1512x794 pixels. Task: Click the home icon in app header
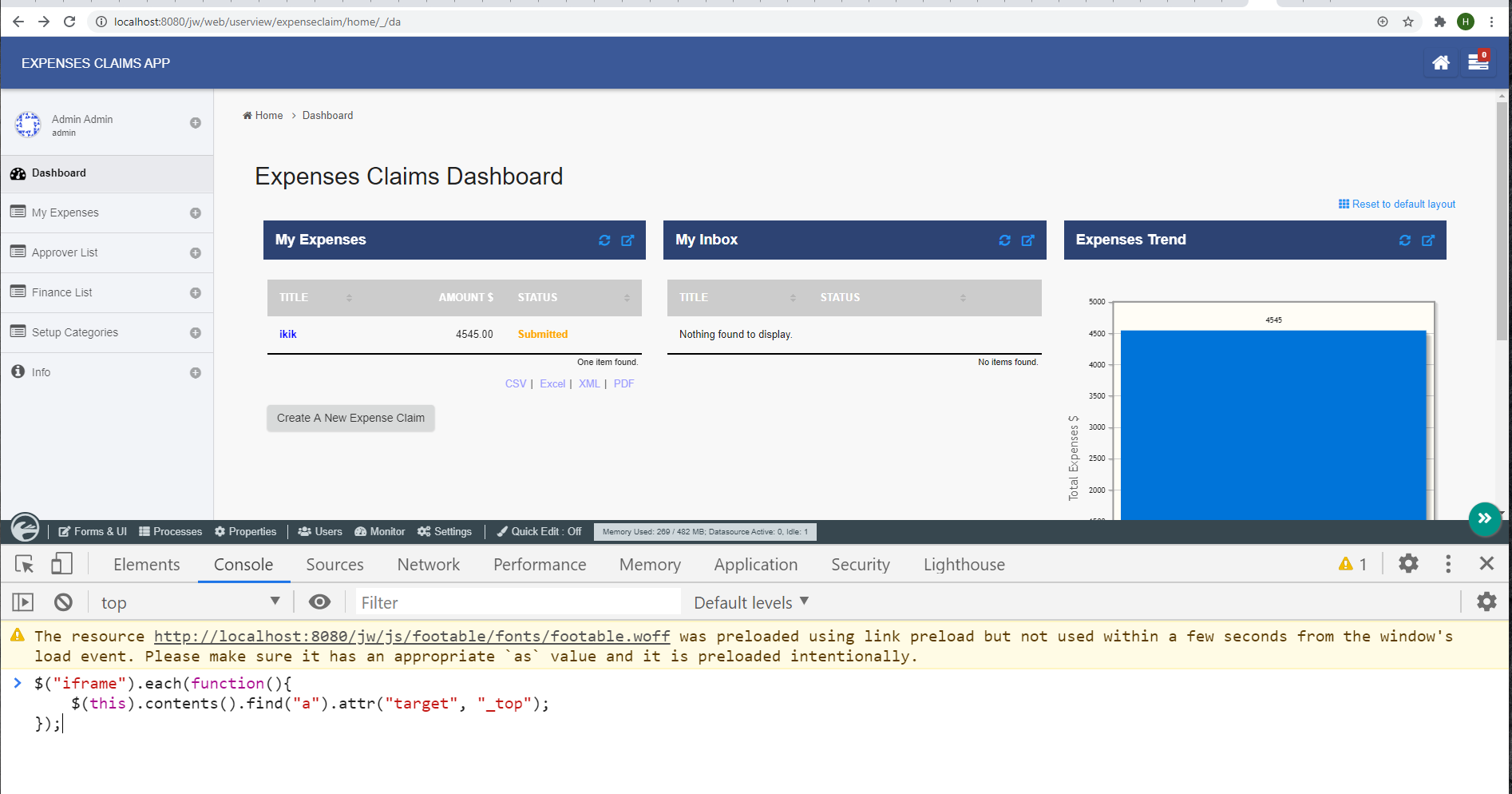pos(1440,63)
